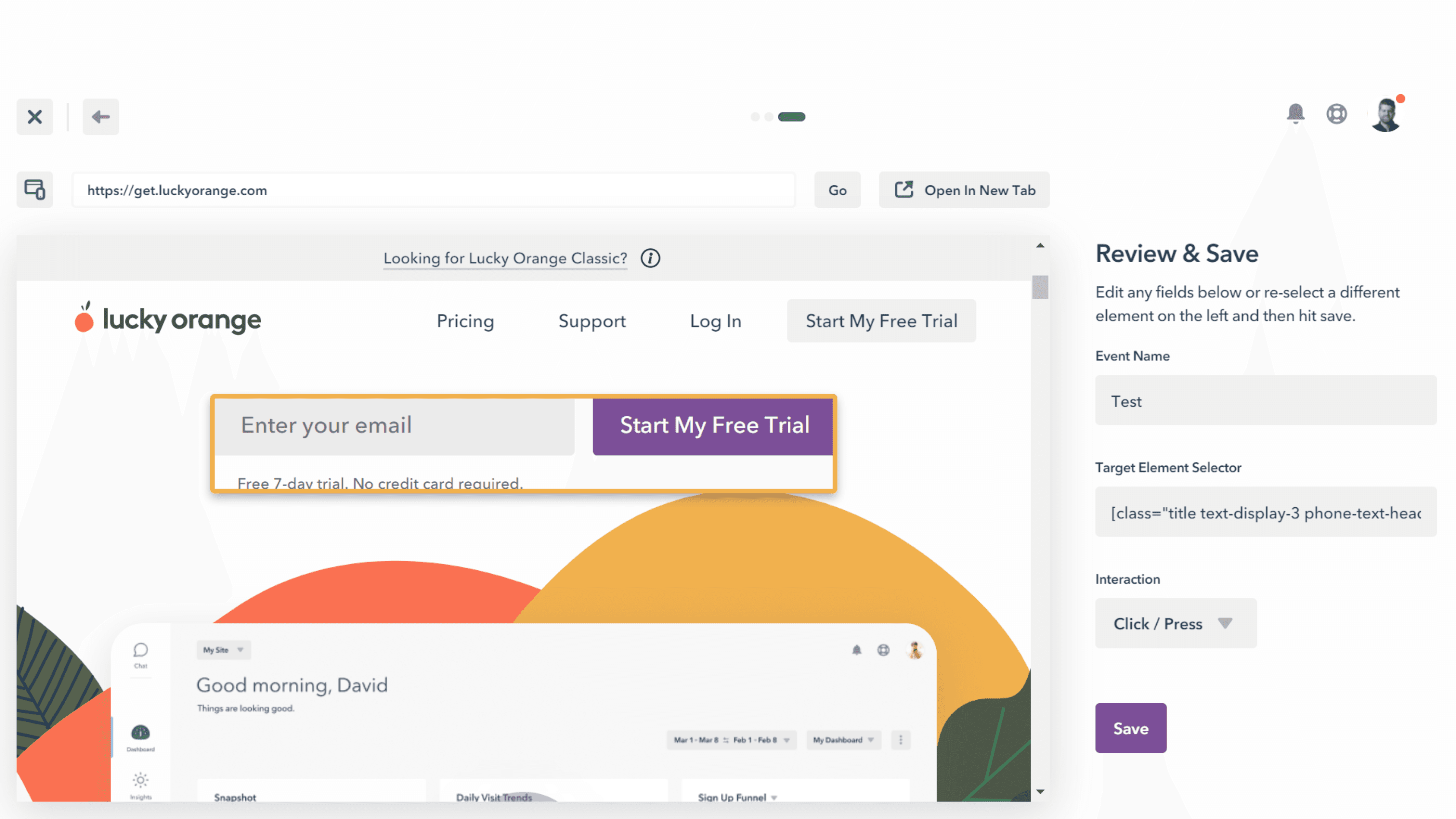Open the My Dashboard dropdown
This screenshot has width=1456, height=819.
(x=843, y=740)
